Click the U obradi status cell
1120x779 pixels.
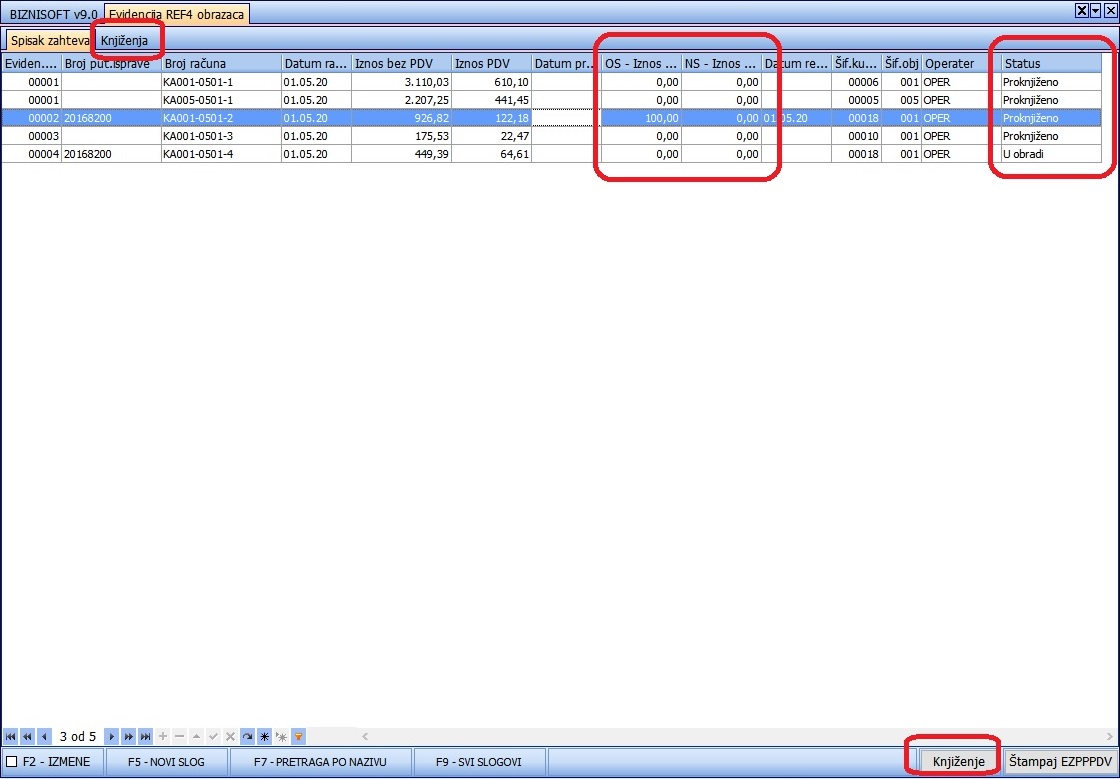tap(1051, 154)
